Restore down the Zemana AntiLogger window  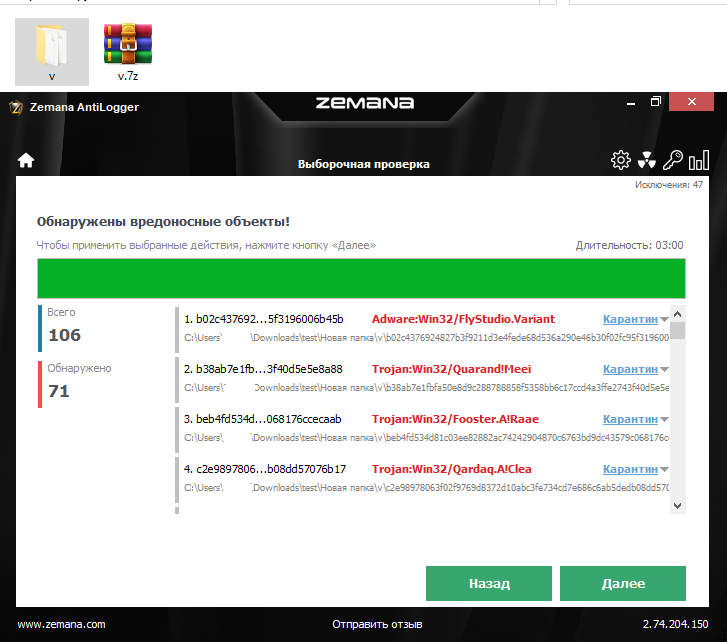point(655,102)
